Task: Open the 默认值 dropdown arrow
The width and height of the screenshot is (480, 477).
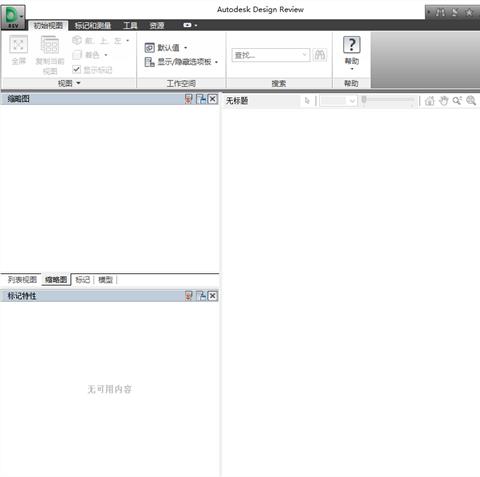Action: (186, 48)
